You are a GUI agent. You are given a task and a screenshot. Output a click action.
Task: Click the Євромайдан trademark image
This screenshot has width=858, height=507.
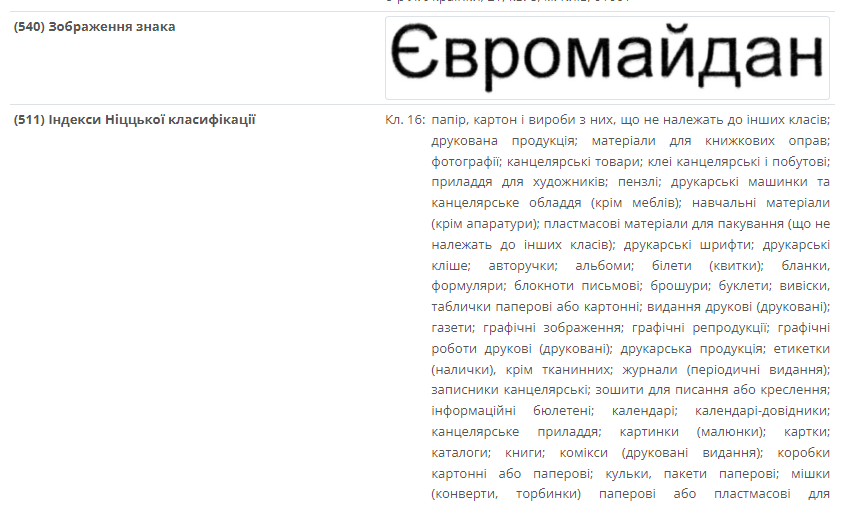pyautogui.click(x=607, y=57)
